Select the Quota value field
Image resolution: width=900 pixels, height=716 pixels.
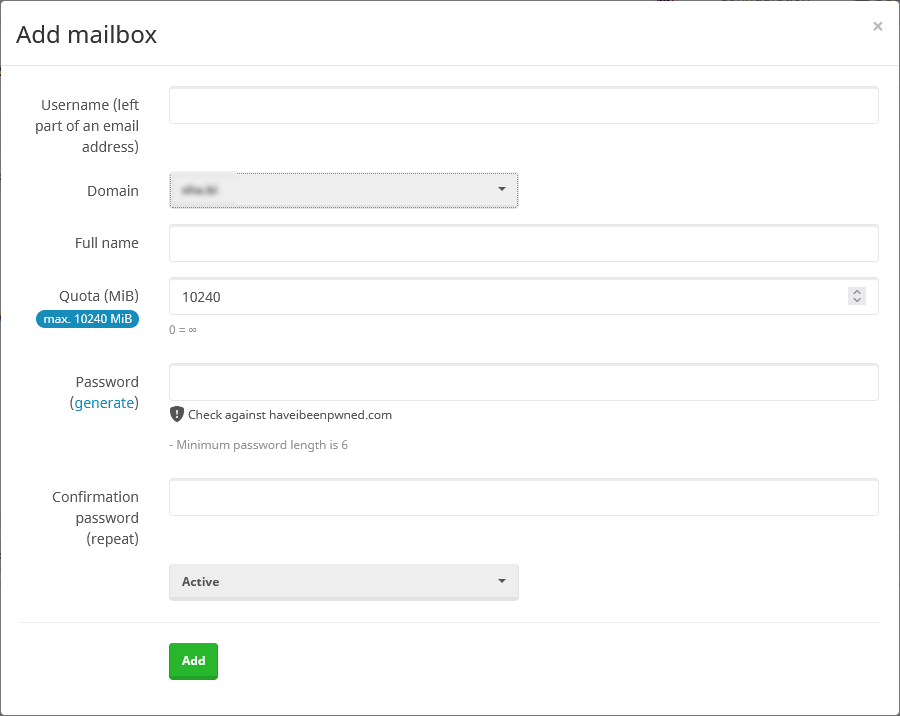pyautogui.click(x=505, y=296)
